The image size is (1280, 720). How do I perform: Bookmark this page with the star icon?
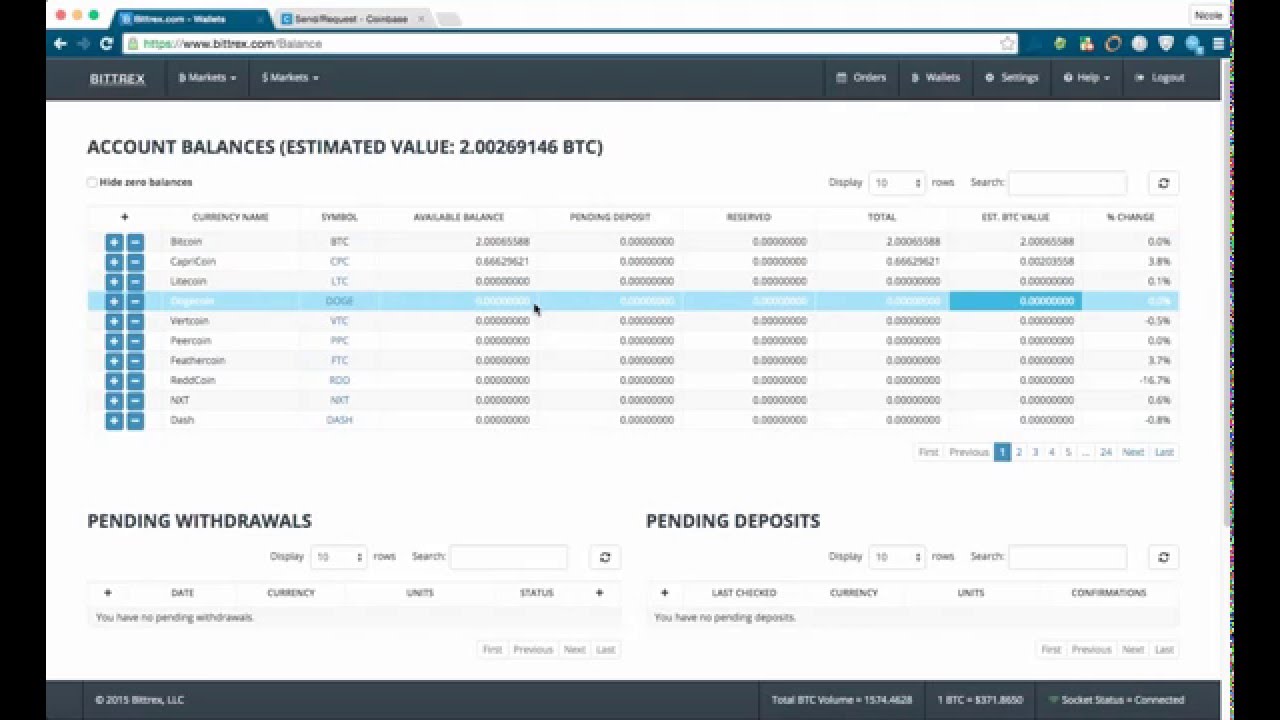(1007, 44)
